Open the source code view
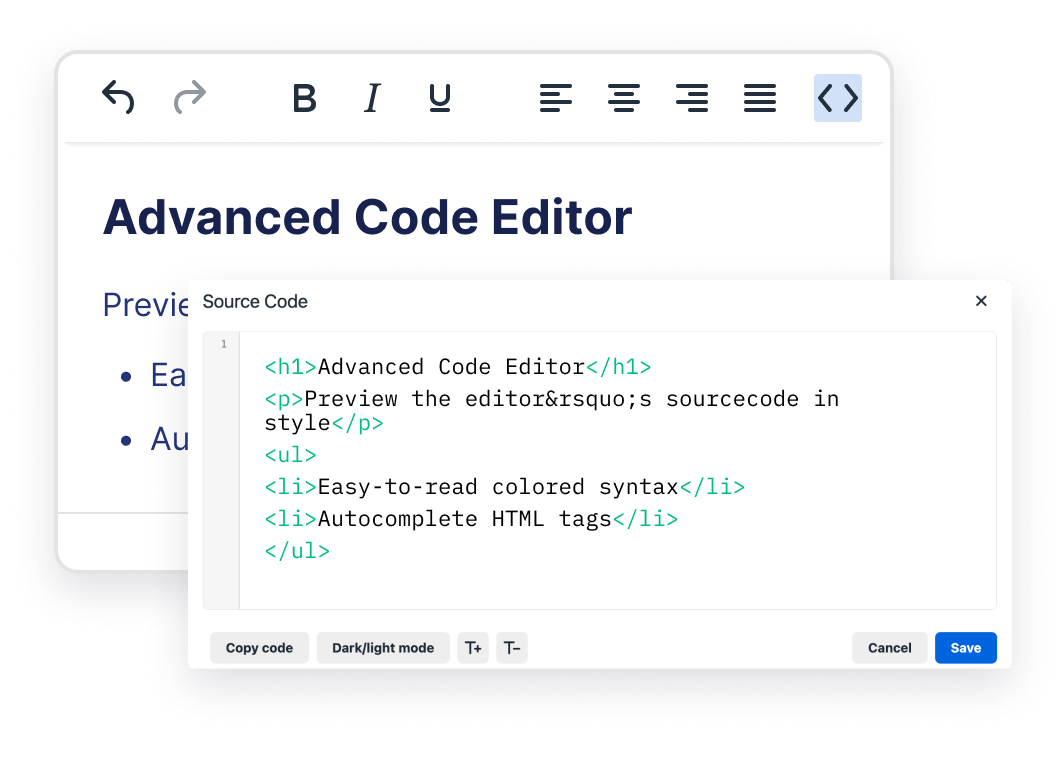Viewport: 1062px width, 770px height. (837, 98)
